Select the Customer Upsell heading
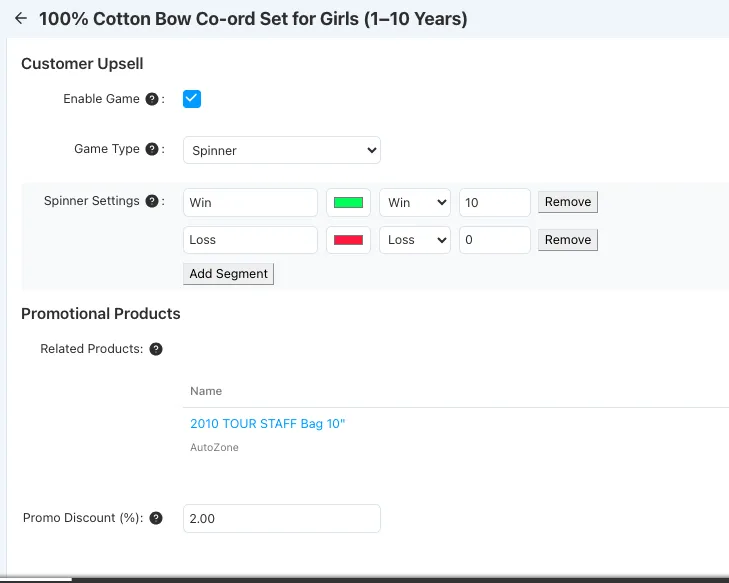Image resolution: width=729 pixels, height=583 pixels. (x=82, y=64)
